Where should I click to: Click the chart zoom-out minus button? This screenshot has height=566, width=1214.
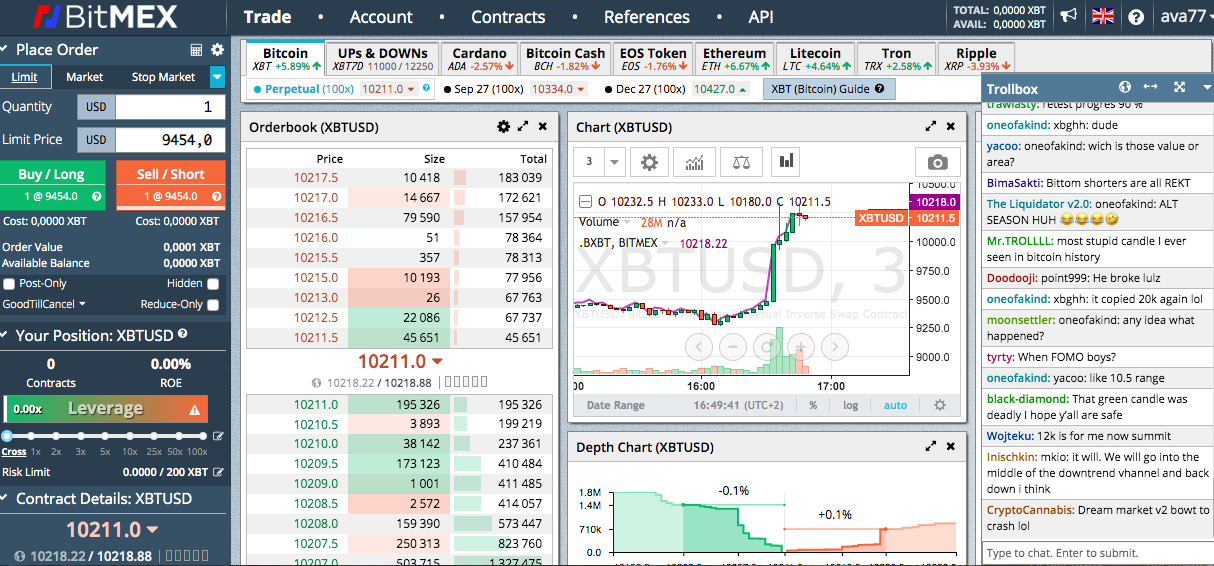pyautogui.click(x=733, y=347)
